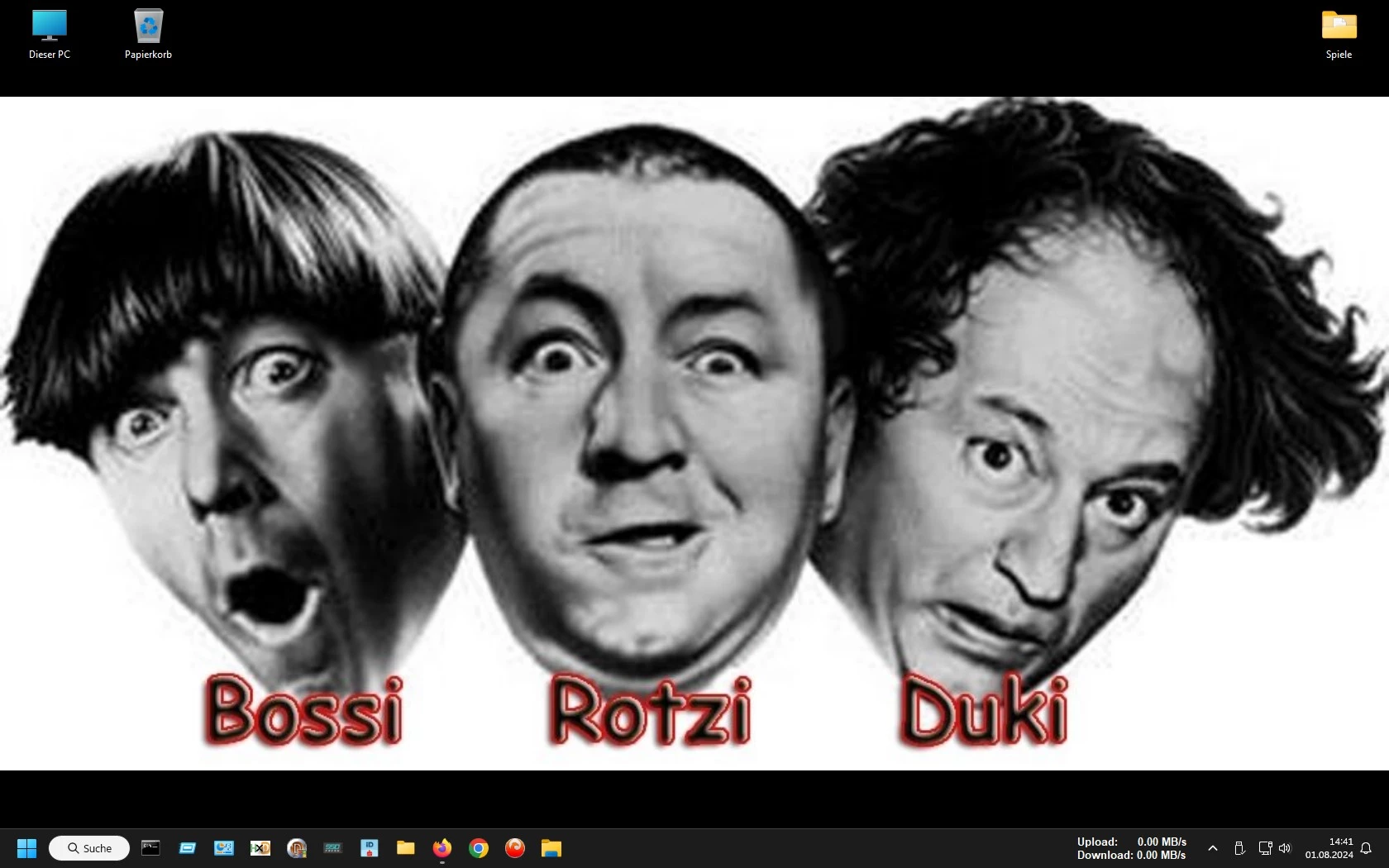Open the Dieser PC desktop icon
The image size is (1389, 868).
pyautogui.click(x=50, y=35)
